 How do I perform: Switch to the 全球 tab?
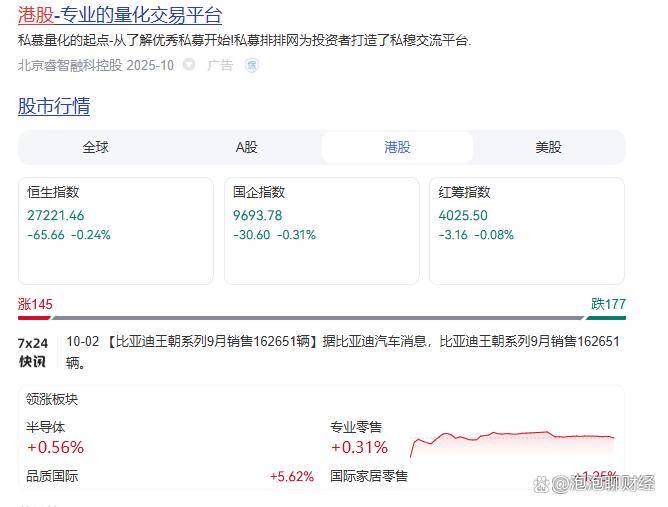point(95,147)
